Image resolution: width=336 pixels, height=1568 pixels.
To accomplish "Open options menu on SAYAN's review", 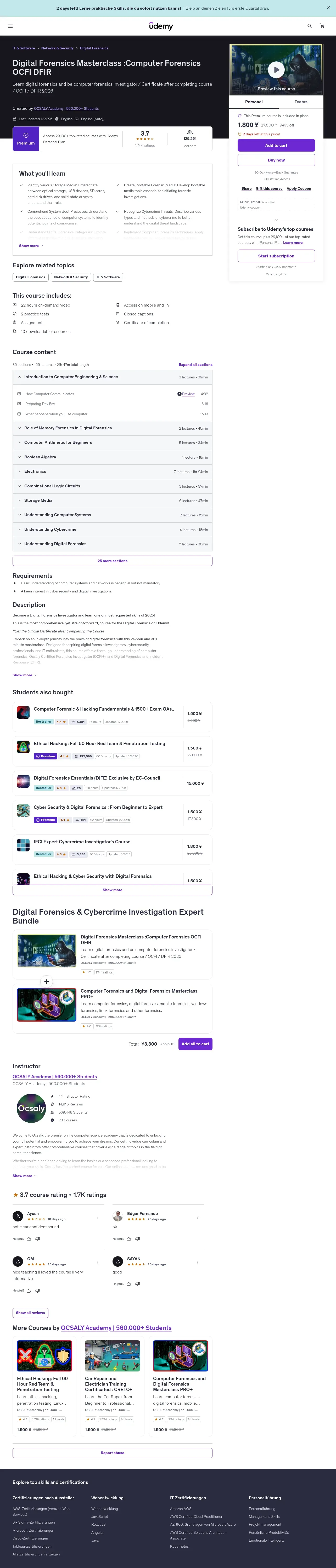I will pyautogui.click(x=198, y=1263).
